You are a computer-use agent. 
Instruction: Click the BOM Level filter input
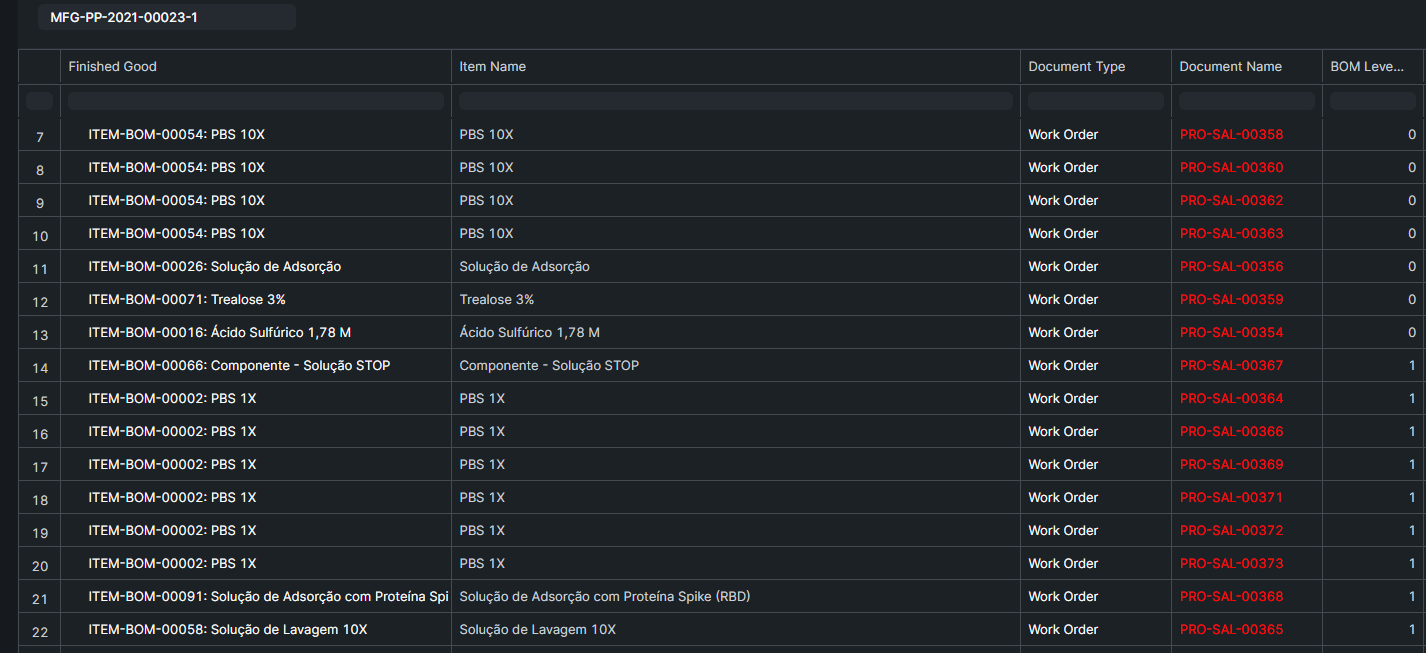click(x=1374, y=100)
